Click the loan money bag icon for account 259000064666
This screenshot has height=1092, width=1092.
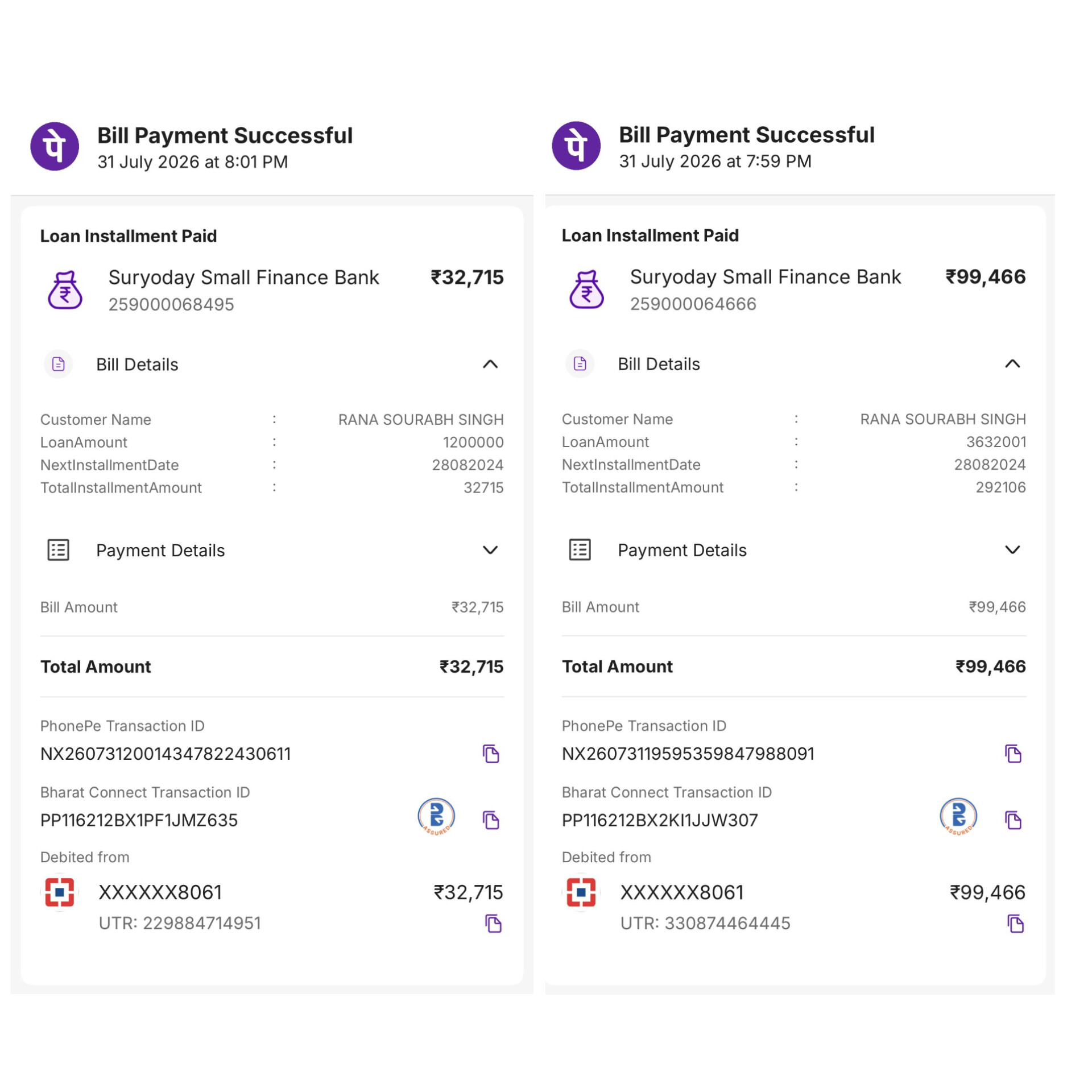tap(586, 289)
